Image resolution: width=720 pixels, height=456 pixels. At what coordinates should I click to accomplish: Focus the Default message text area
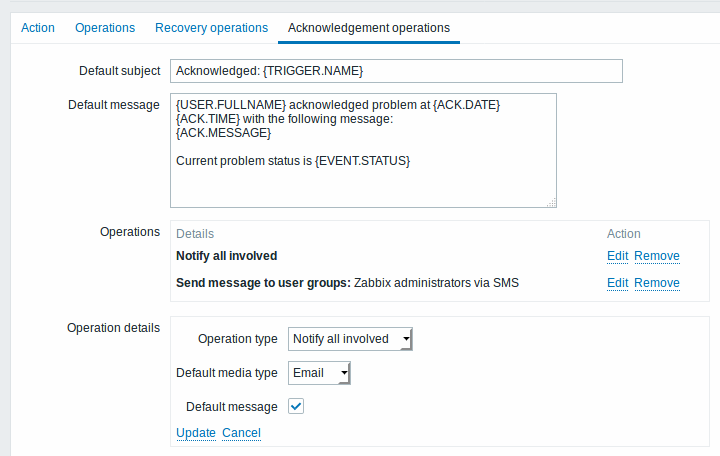363,150
